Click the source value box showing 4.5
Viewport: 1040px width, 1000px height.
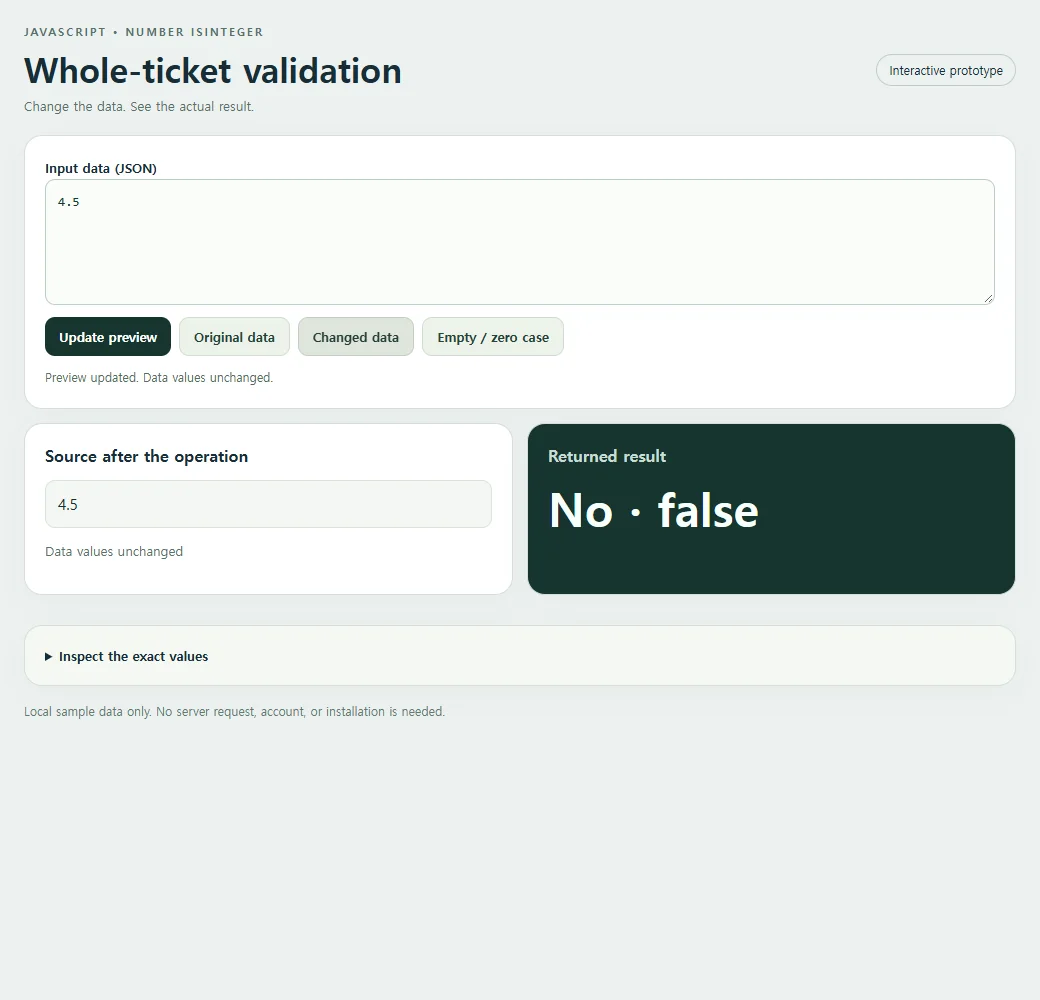pos(268,504)
